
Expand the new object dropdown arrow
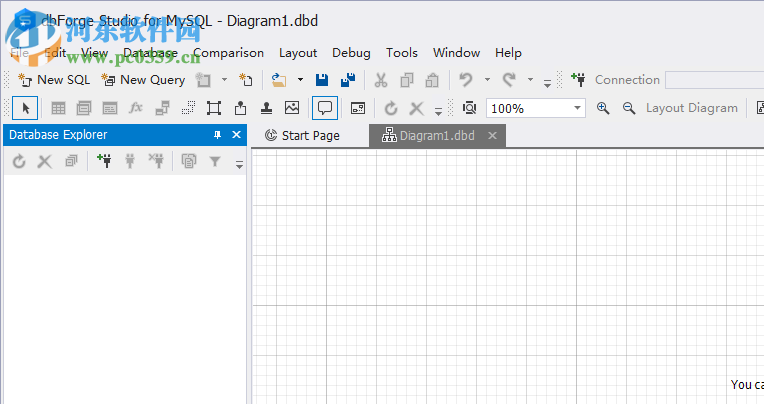pos(225,79)
